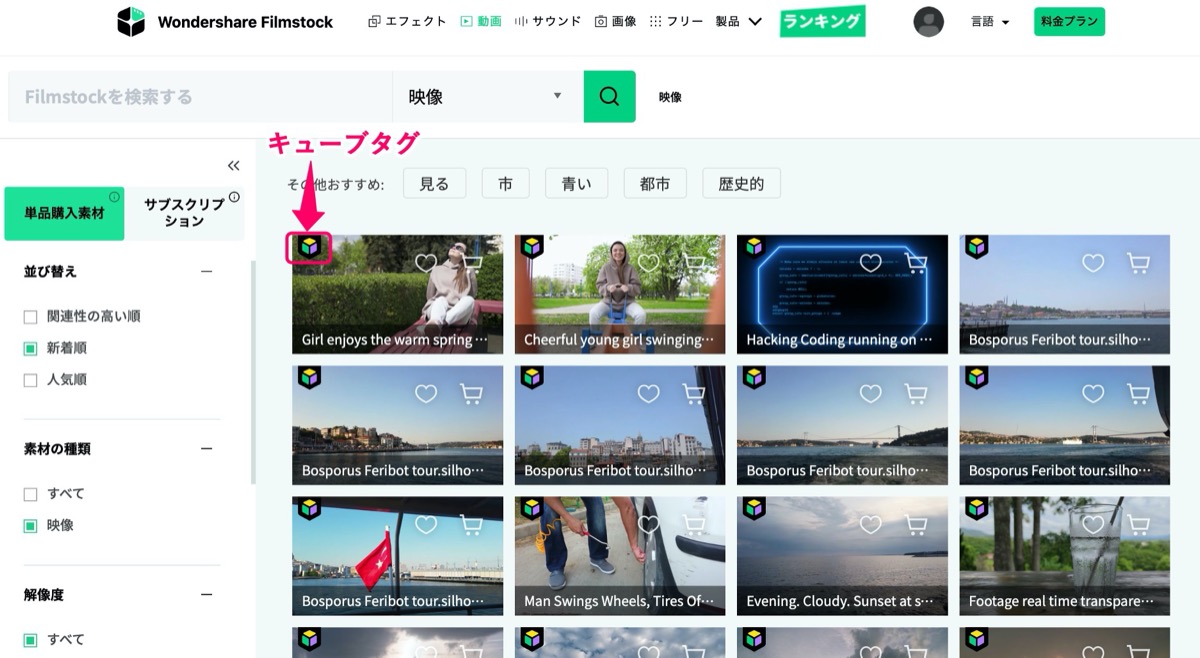The width and height of the screenshot is (1200, 658).
Task: Check the 人気順 sort option
Action: 30,381
